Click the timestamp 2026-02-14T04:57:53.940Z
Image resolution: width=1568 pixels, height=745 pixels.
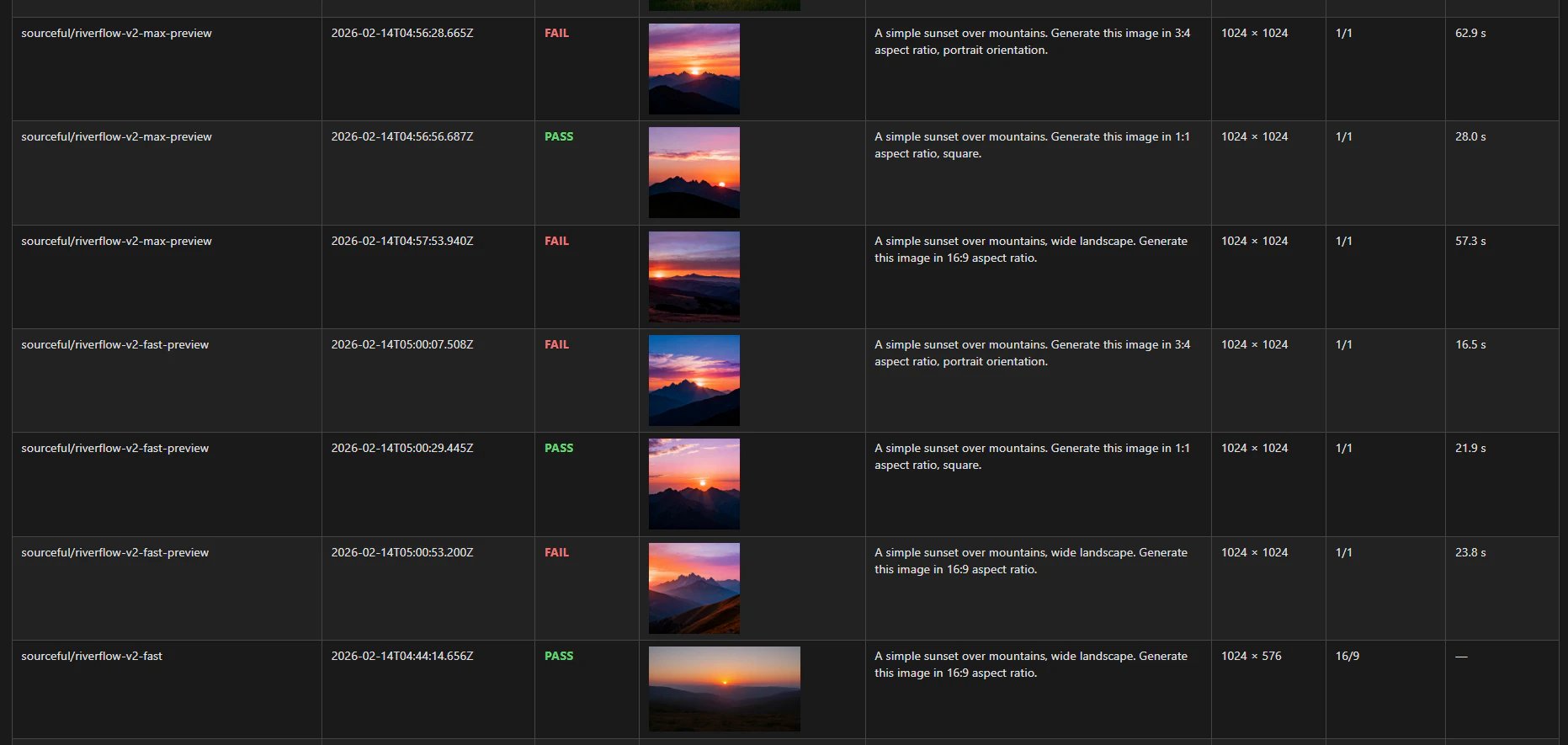point(402,241)
